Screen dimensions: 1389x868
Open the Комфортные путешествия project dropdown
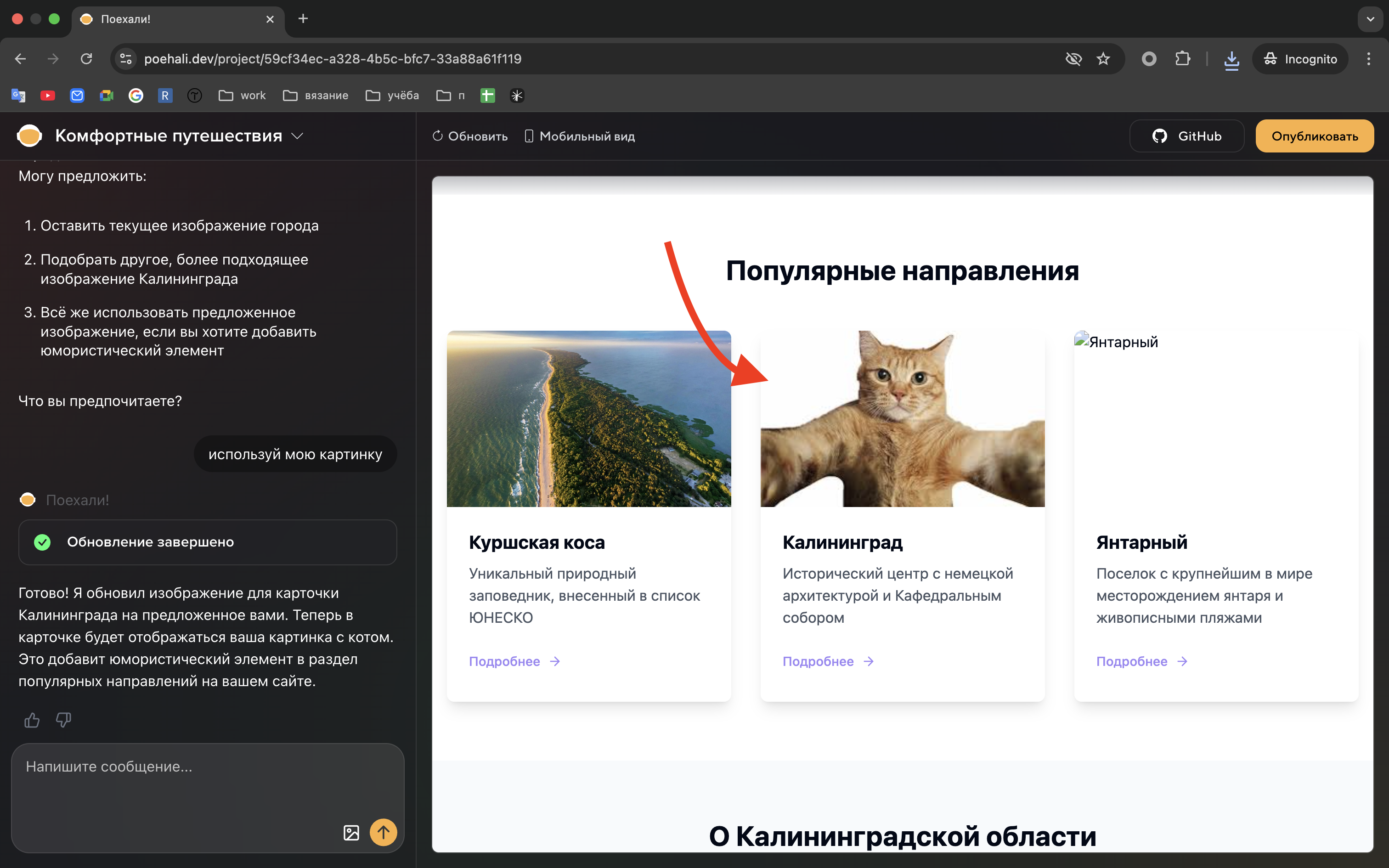[x=297, y=136]
